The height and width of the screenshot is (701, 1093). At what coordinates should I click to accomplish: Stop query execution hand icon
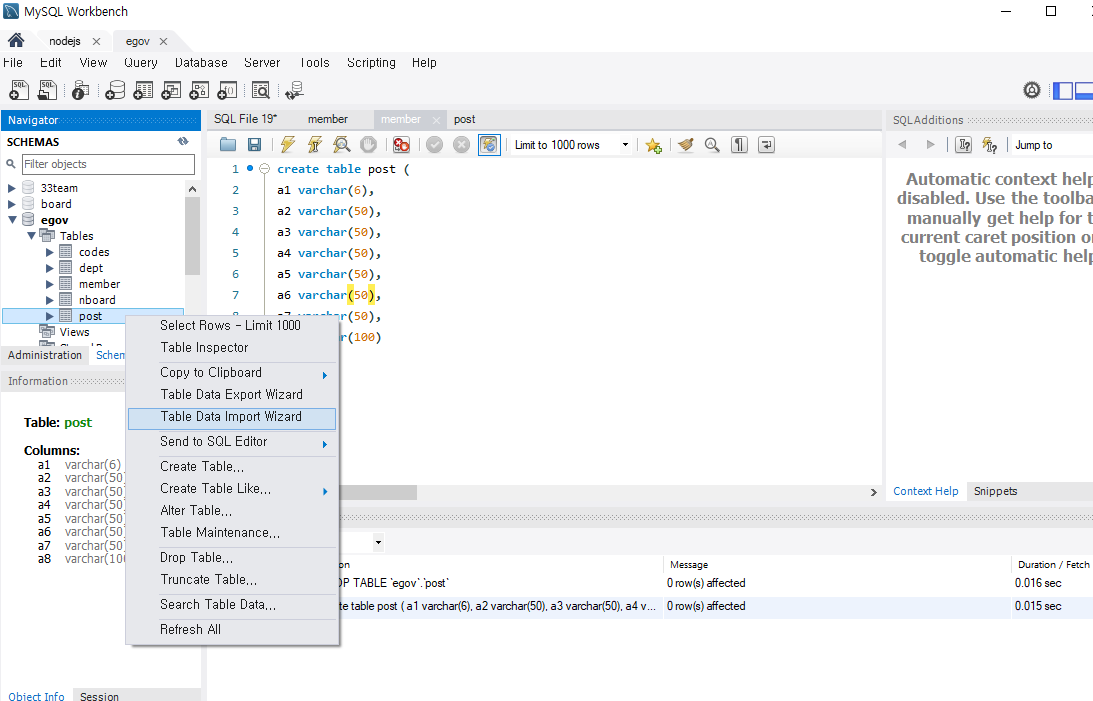pos(368,145)
